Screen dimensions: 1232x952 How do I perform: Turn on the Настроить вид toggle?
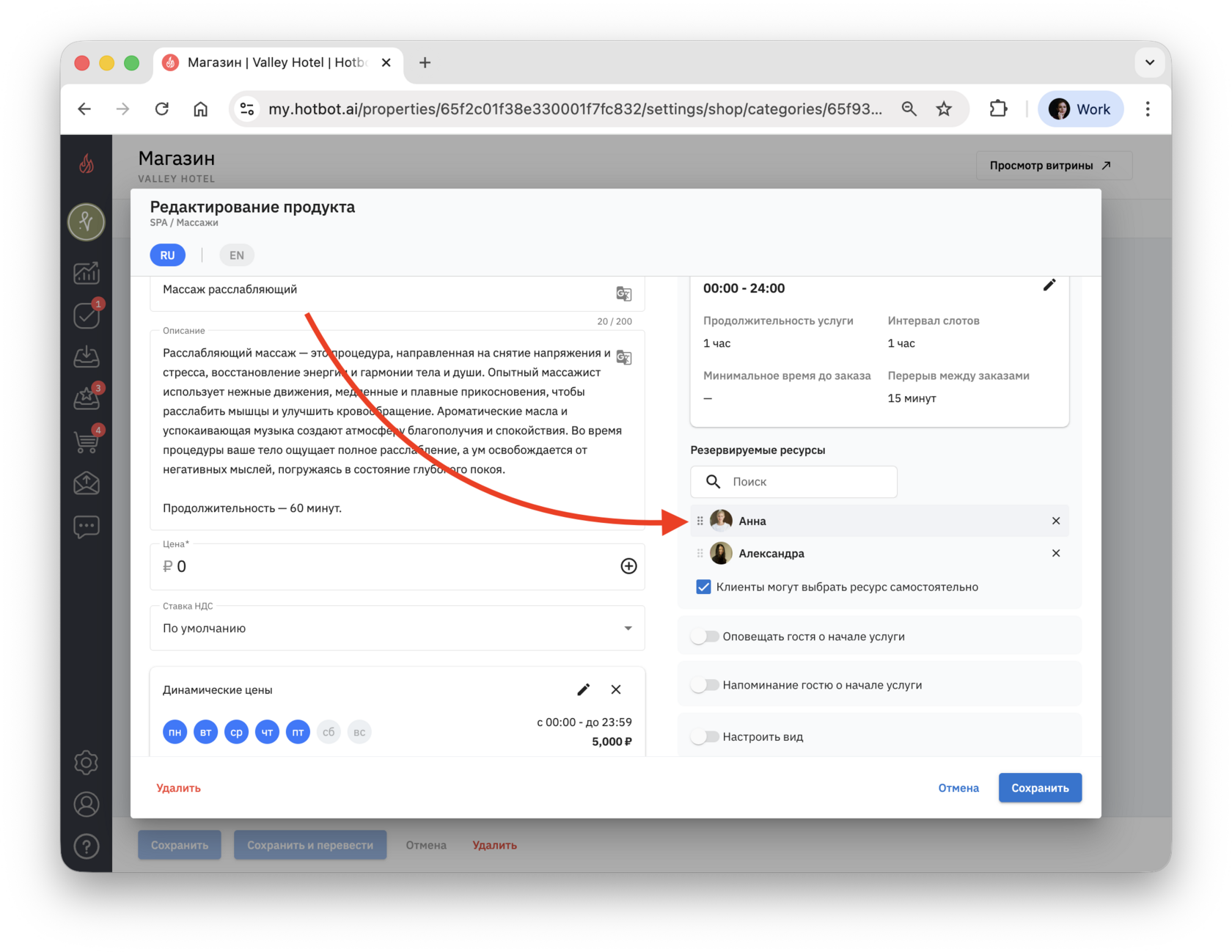tap(705, 736)
